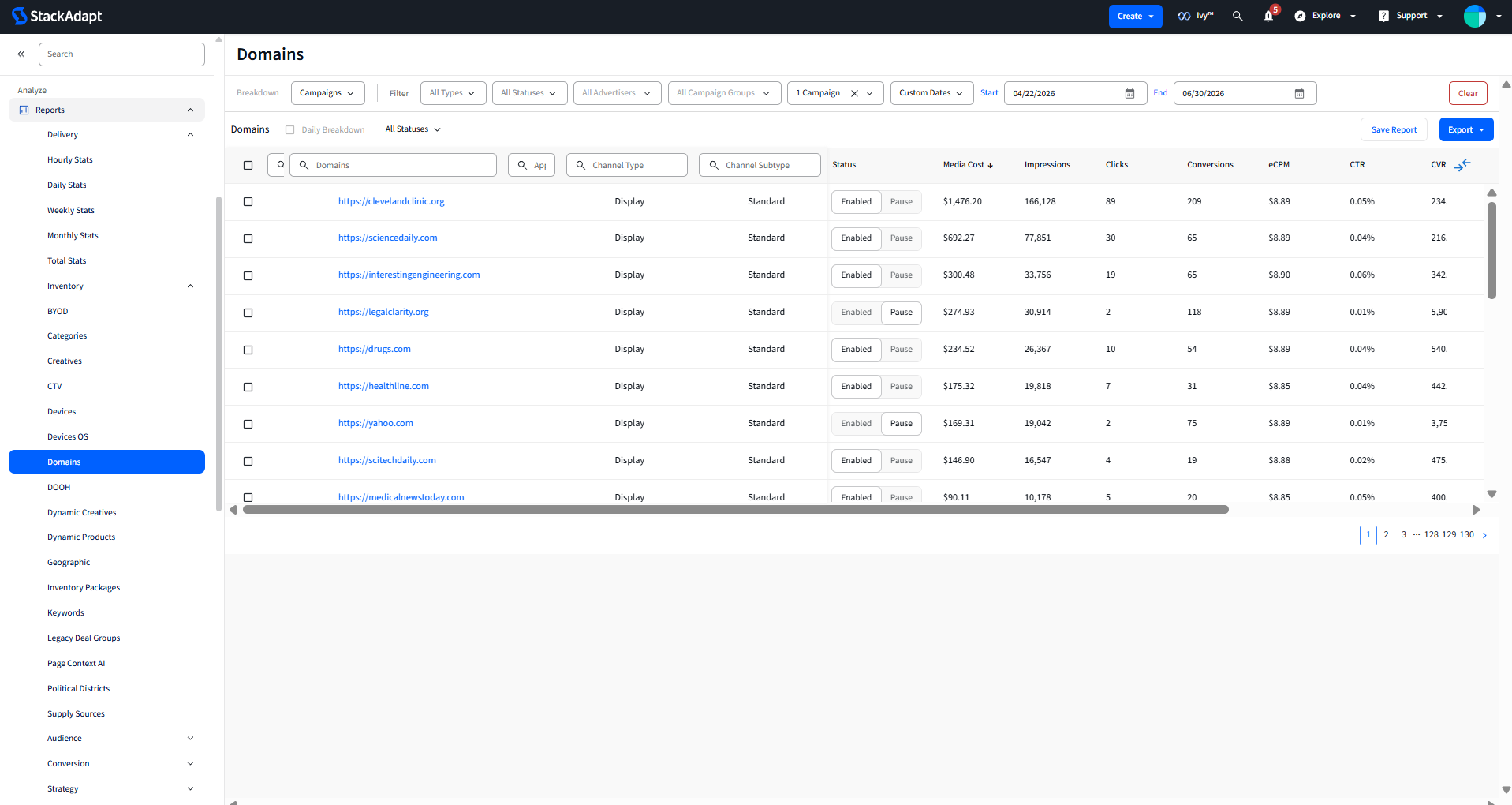Image resolution: width=1512 pixels, height=805 pixels.
Task: Enable the yahoo.com domain
Action: click(x=856, y=424)
